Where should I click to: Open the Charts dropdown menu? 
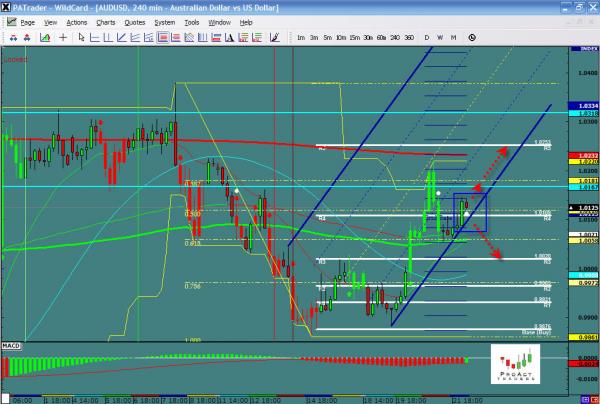[x=104, y=21]
